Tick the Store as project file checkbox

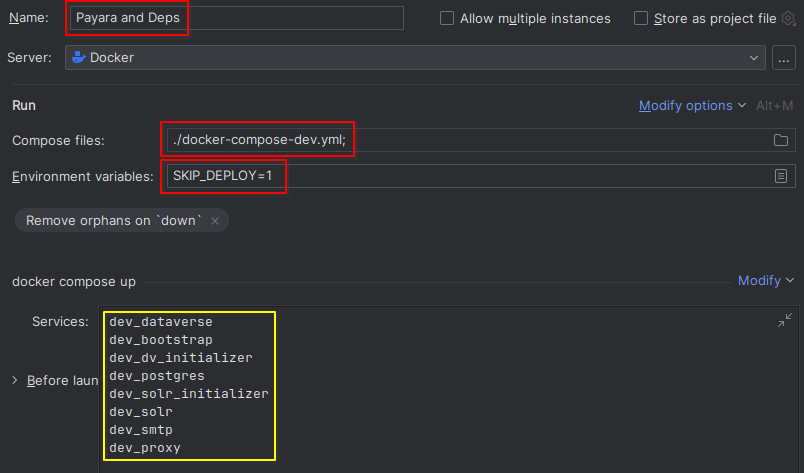641,19
